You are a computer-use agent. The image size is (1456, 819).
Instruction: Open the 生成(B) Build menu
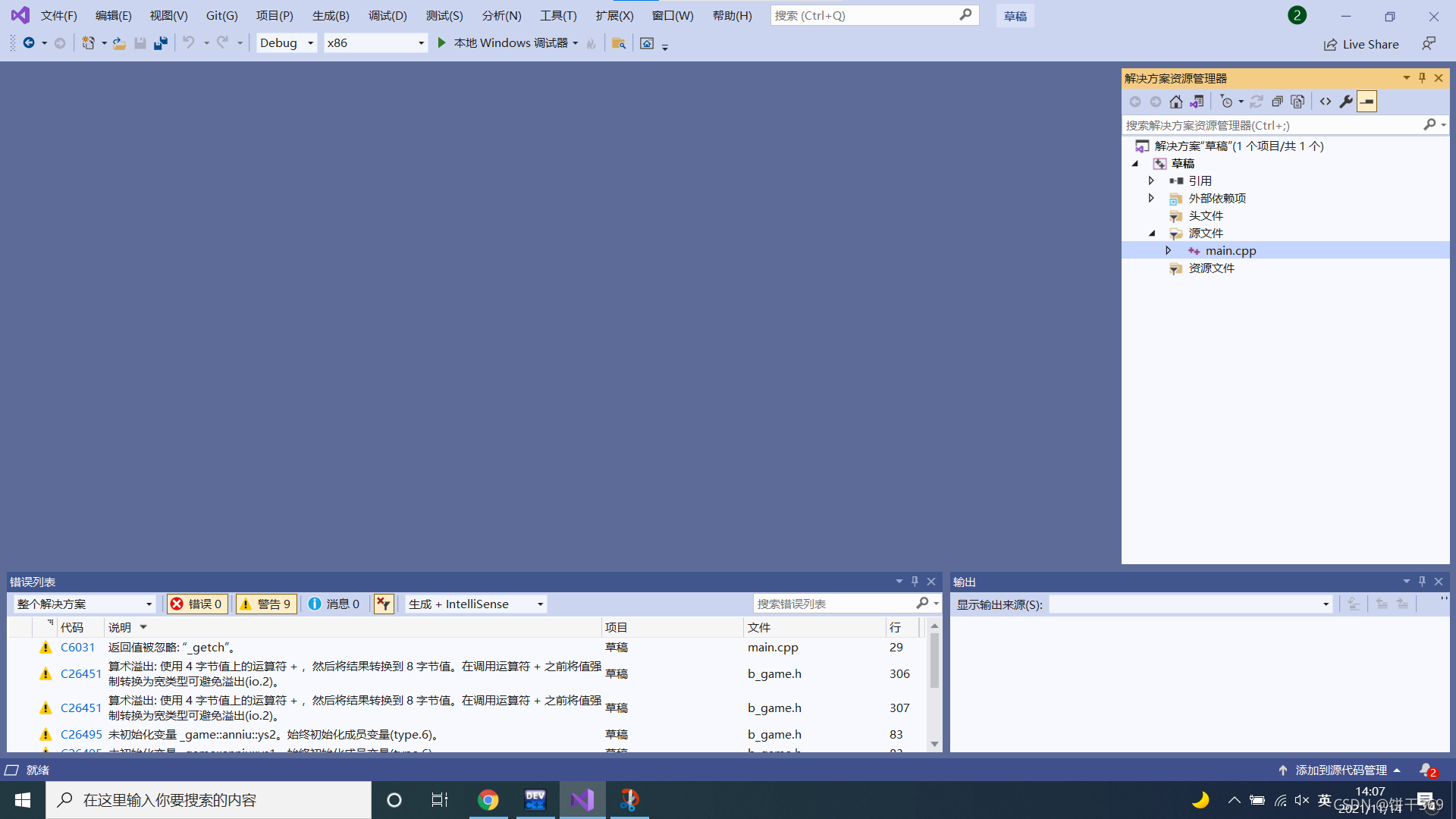pyautogui.click(x=331, y=15)
